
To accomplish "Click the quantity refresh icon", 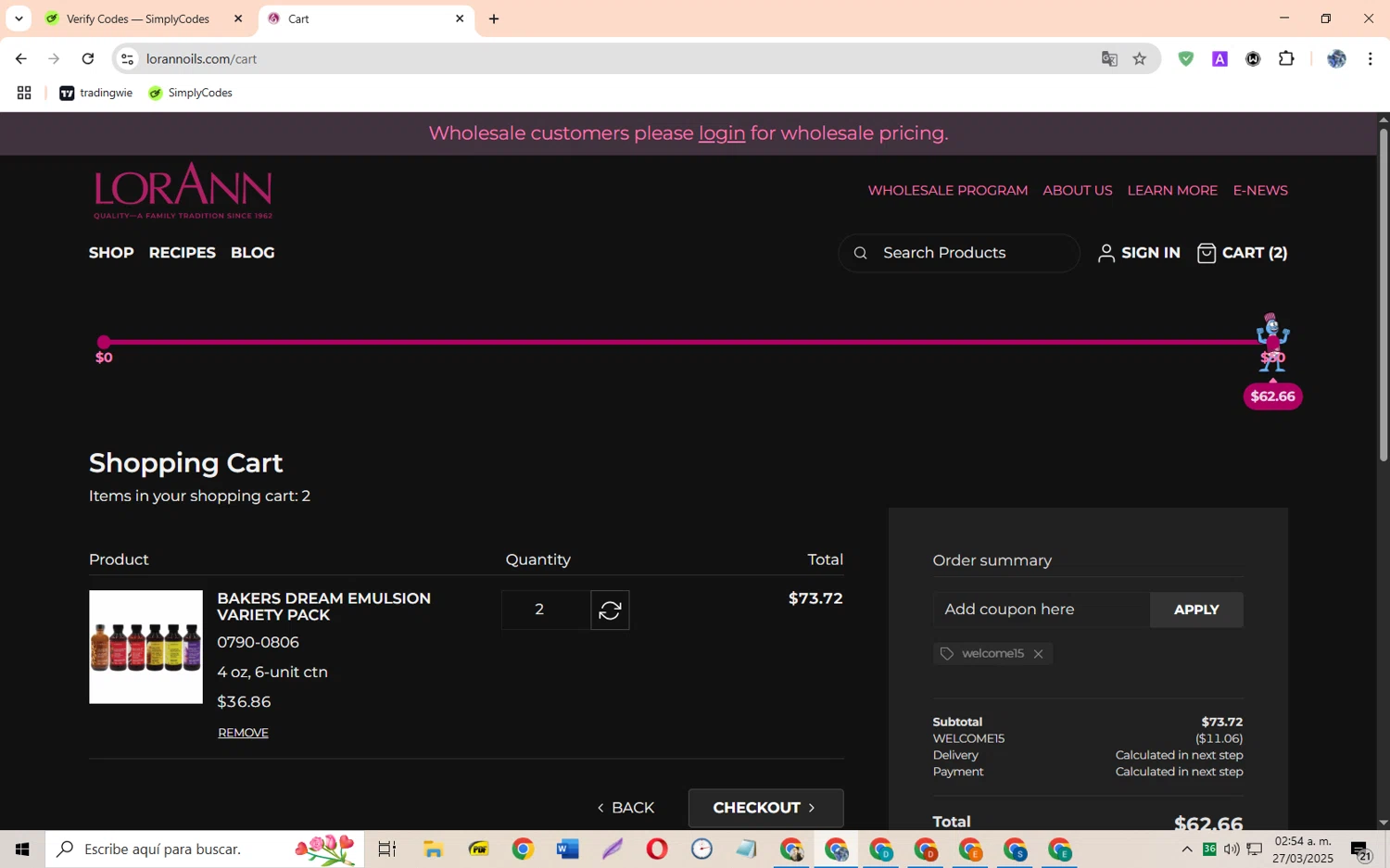I will pyautogui.click(x=610, y=610).
